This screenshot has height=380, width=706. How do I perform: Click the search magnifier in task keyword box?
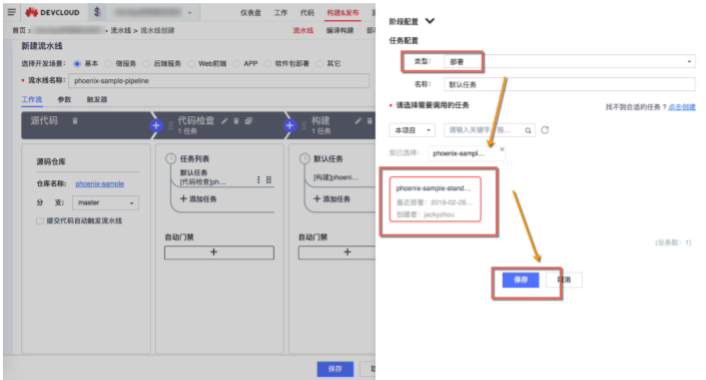tap(528, 130)
